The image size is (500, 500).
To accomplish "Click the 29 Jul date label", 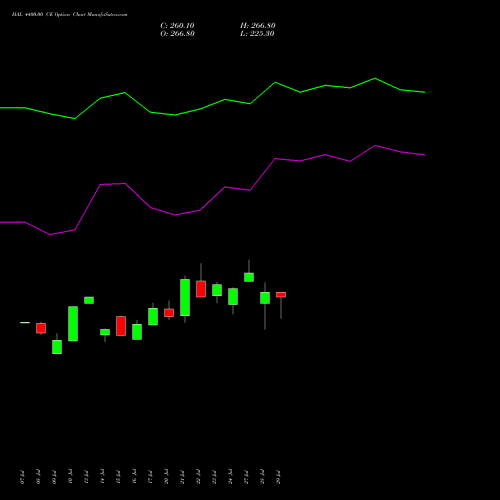I will [x=278, y=477].
